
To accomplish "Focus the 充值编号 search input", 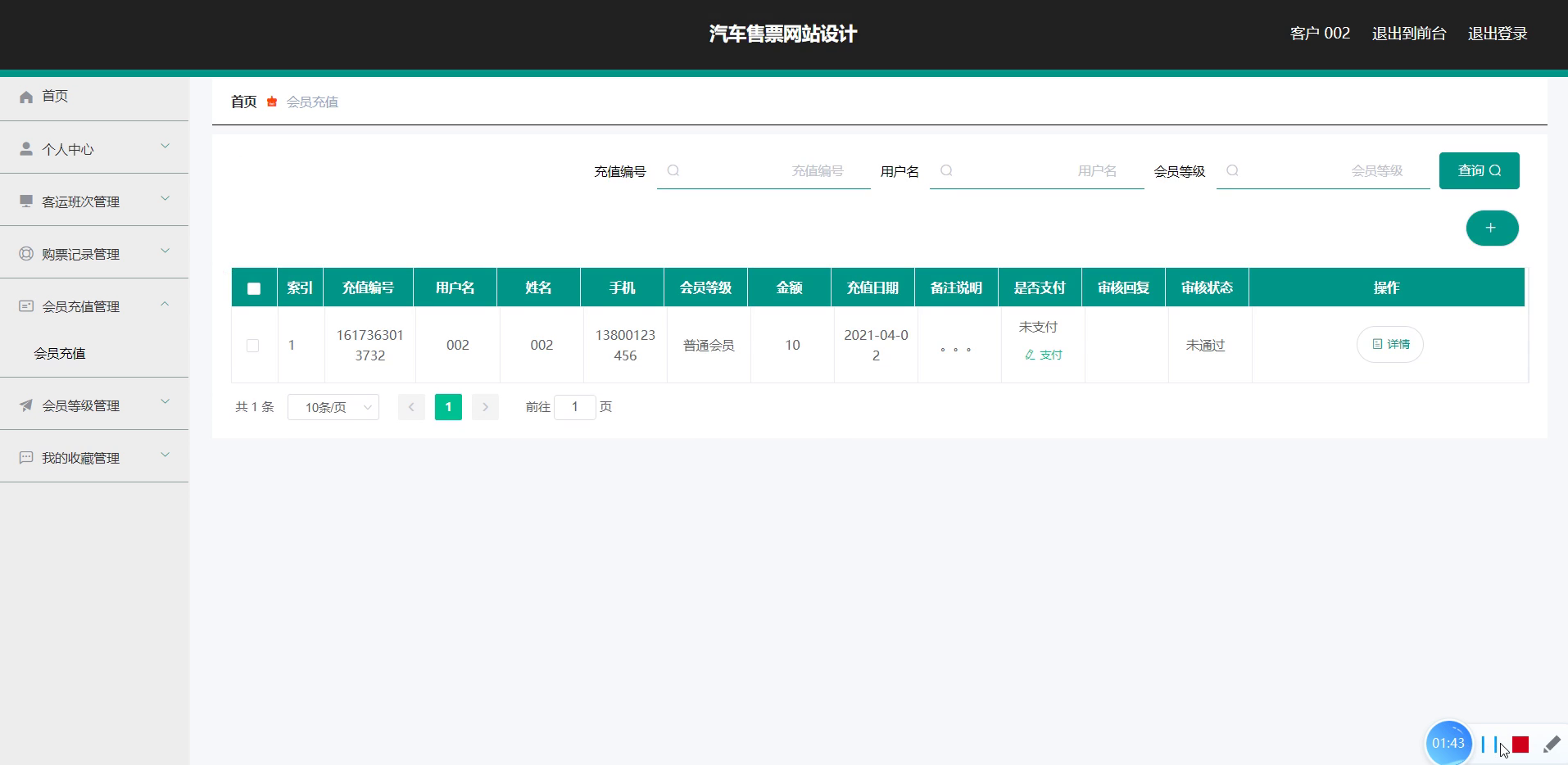I will pos(764,170).
